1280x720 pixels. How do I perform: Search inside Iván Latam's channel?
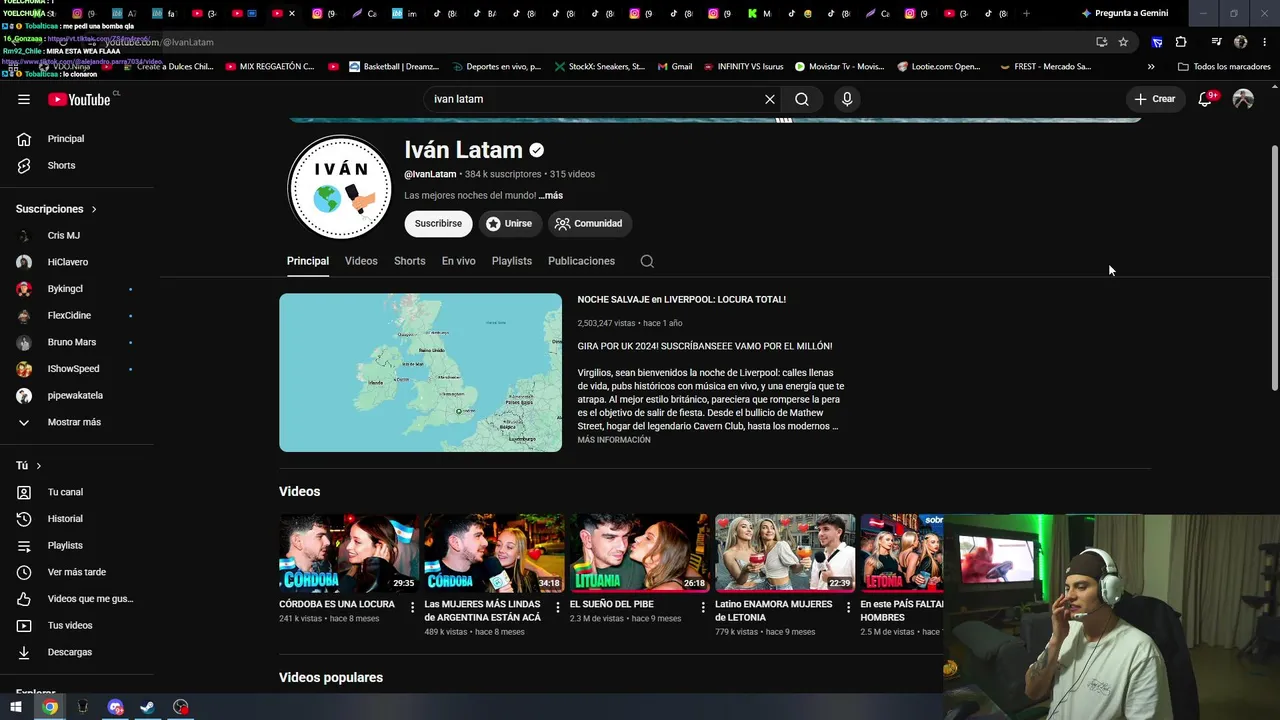(x=647, y=261)
